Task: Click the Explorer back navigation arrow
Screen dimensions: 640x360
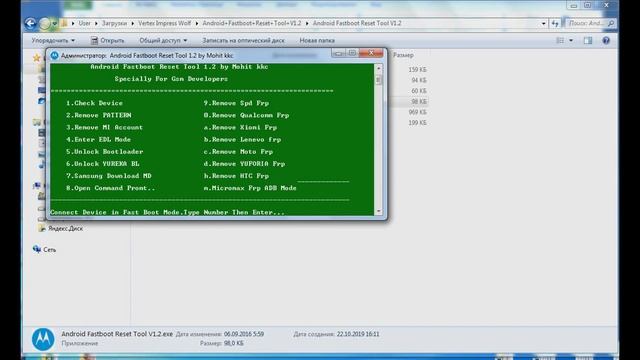Action: click(31, 23)
